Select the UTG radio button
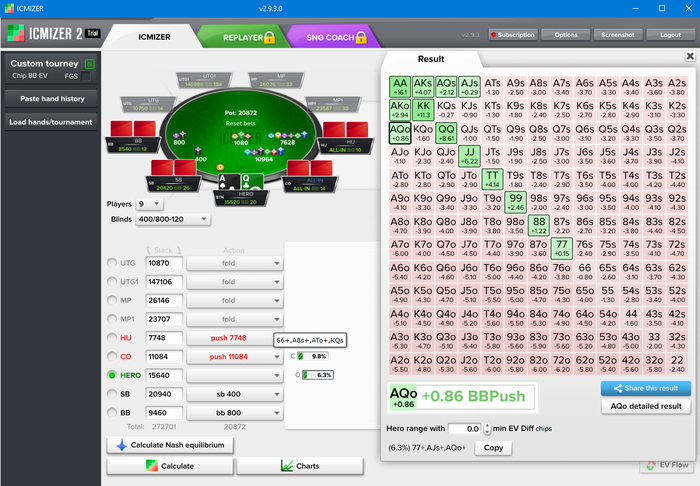 coord(112,263)
